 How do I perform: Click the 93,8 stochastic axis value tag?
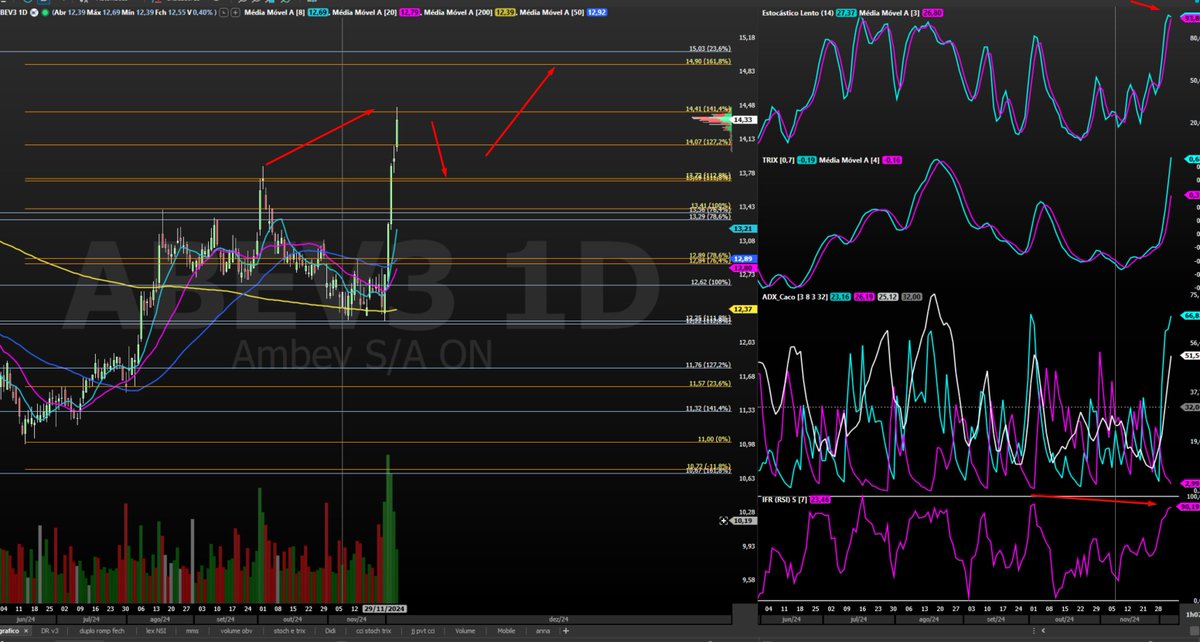[x=1188, y=18]
